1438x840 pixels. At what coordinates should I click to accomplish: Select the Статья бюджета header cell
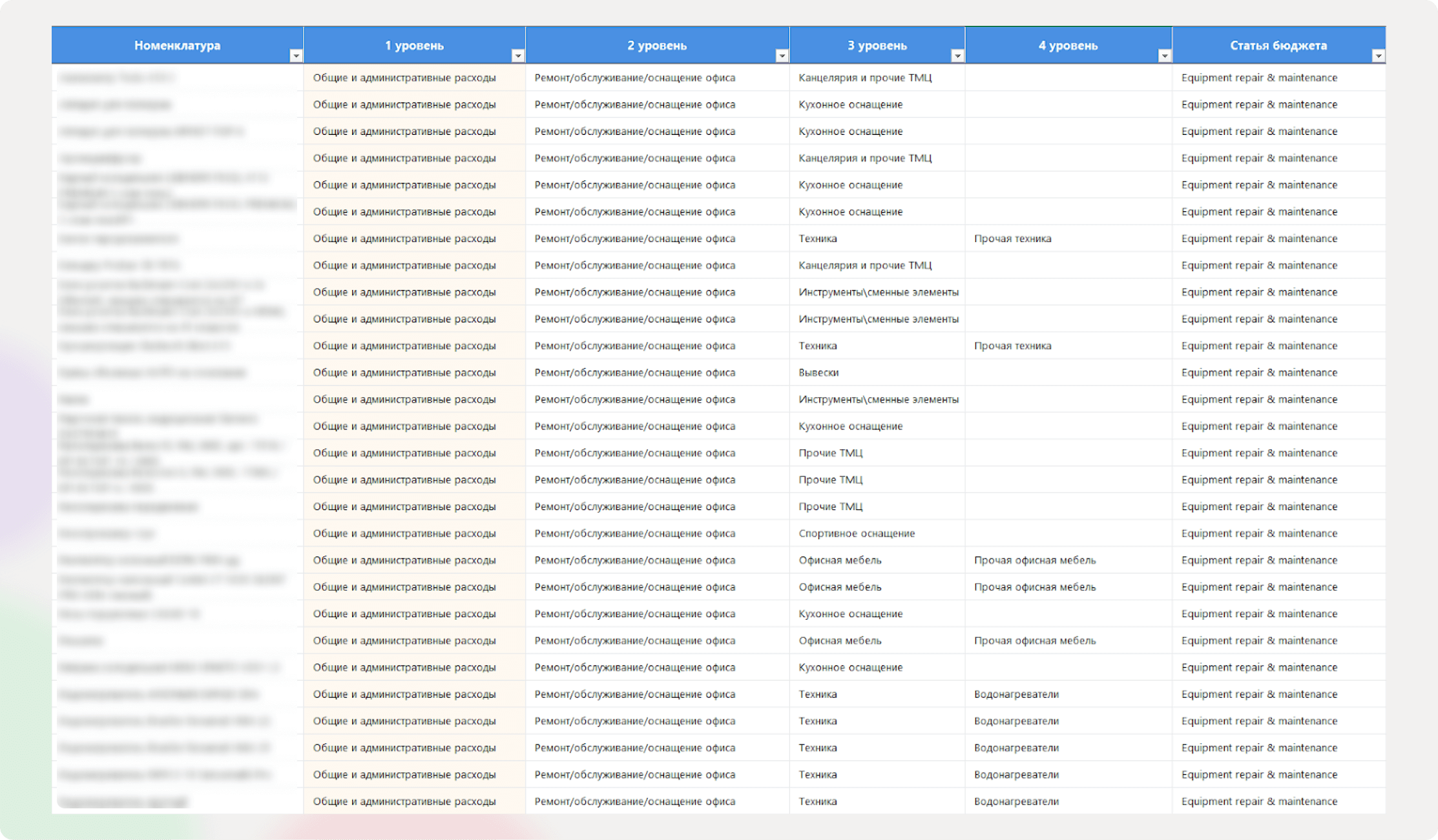click(x=1278, y=45)
